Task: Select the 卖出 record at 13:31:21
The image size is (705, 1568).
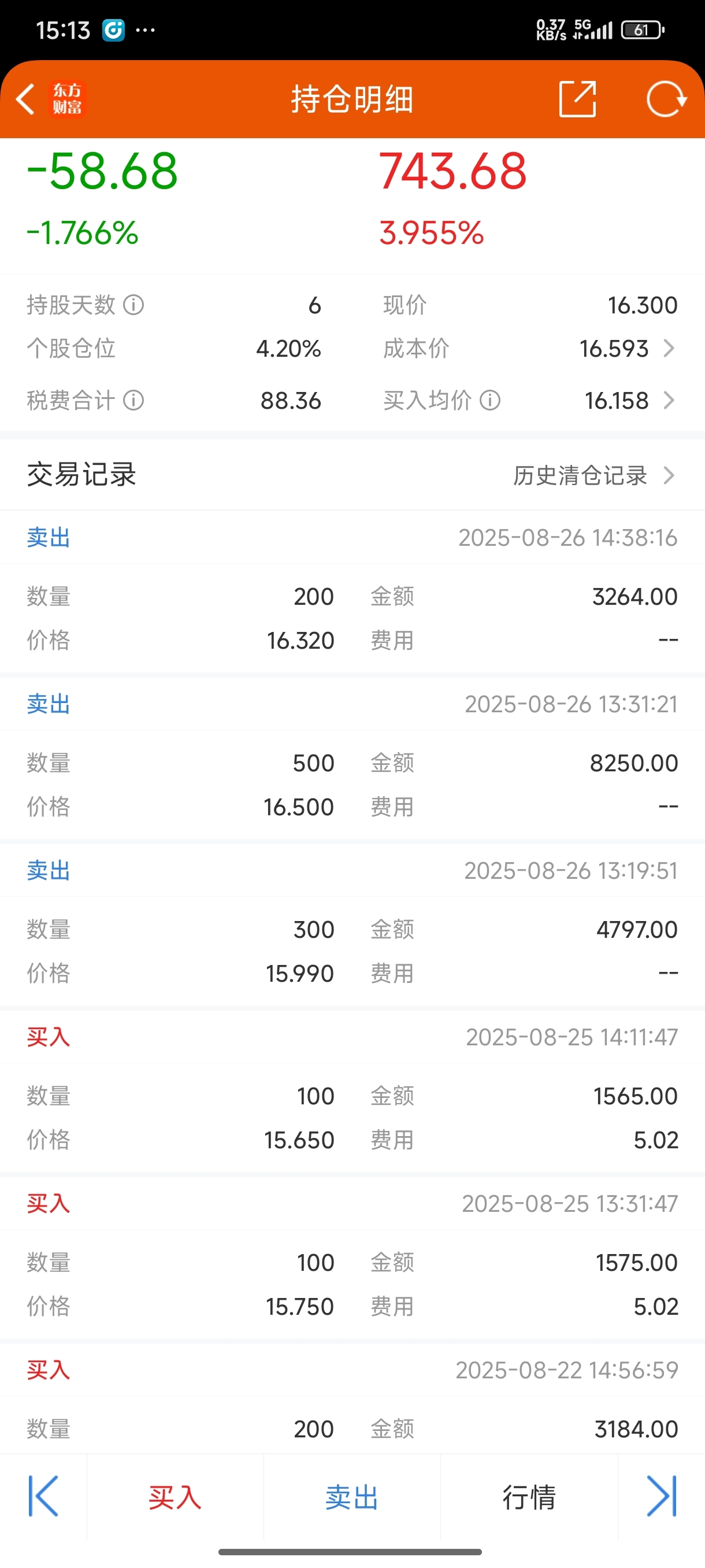Action: pyautogui.click(x=352, y=759)
